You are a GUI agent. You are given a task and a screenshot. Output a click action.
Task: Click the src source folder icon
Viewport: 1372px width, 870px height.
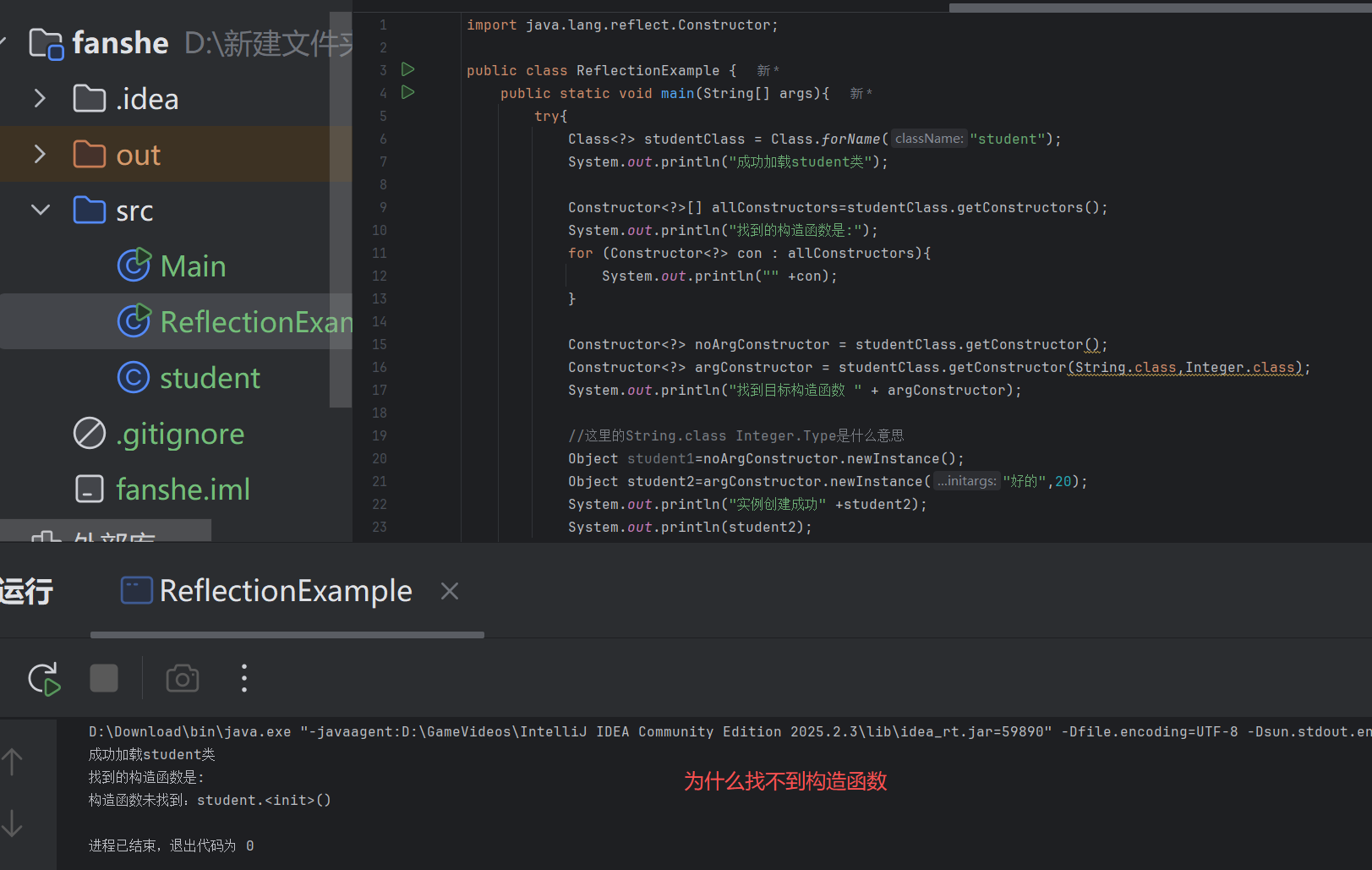(90, 211)
